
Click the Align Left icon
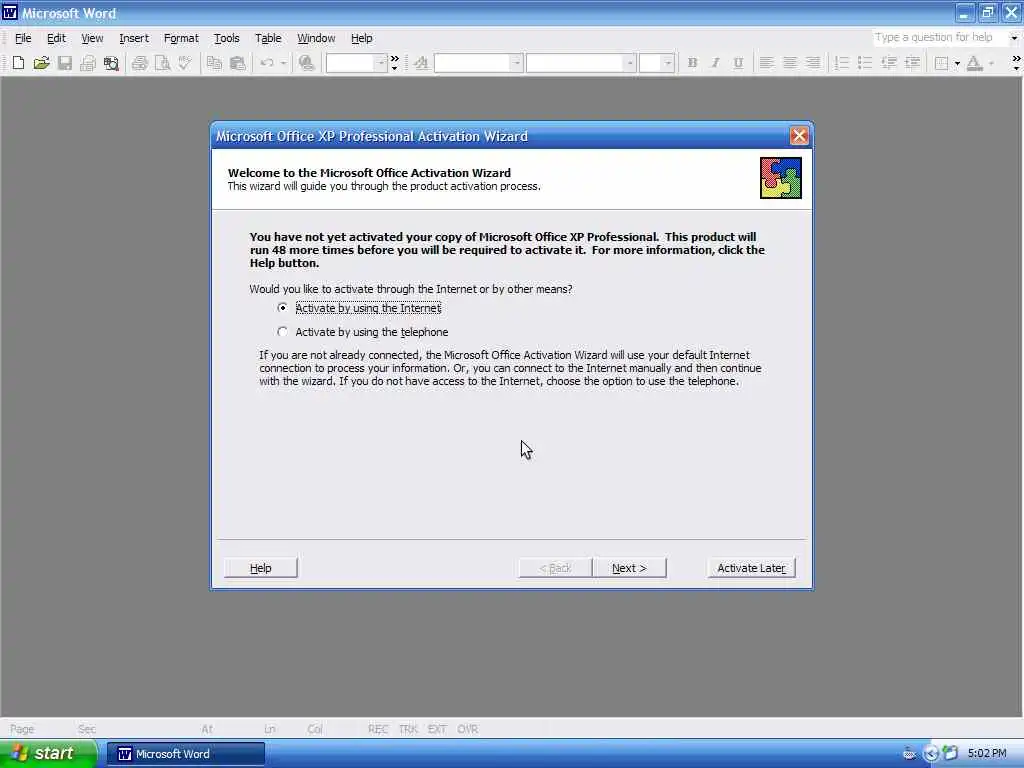coord(767,63)
